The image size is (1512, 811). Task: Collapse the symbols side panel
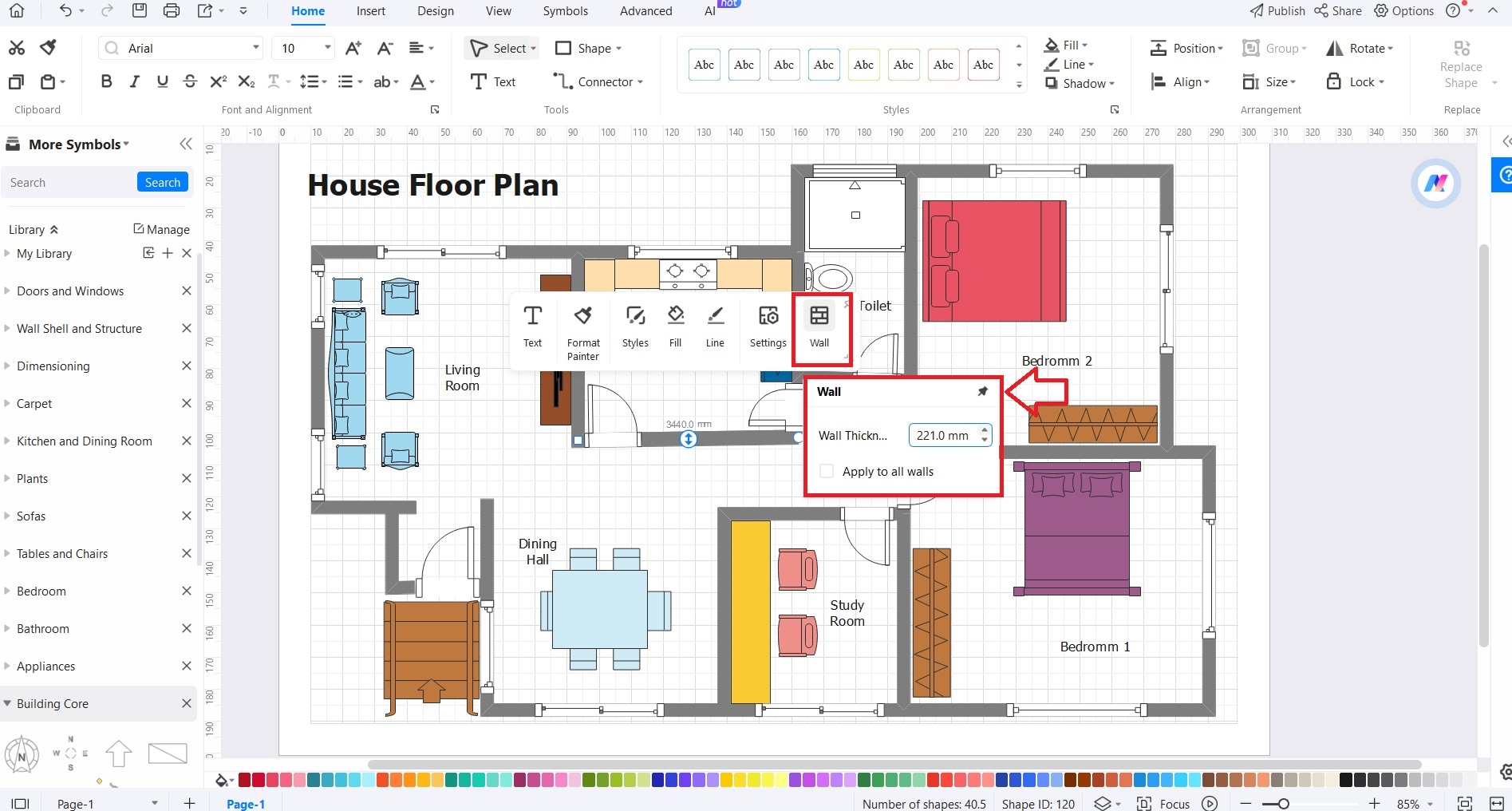186,144
